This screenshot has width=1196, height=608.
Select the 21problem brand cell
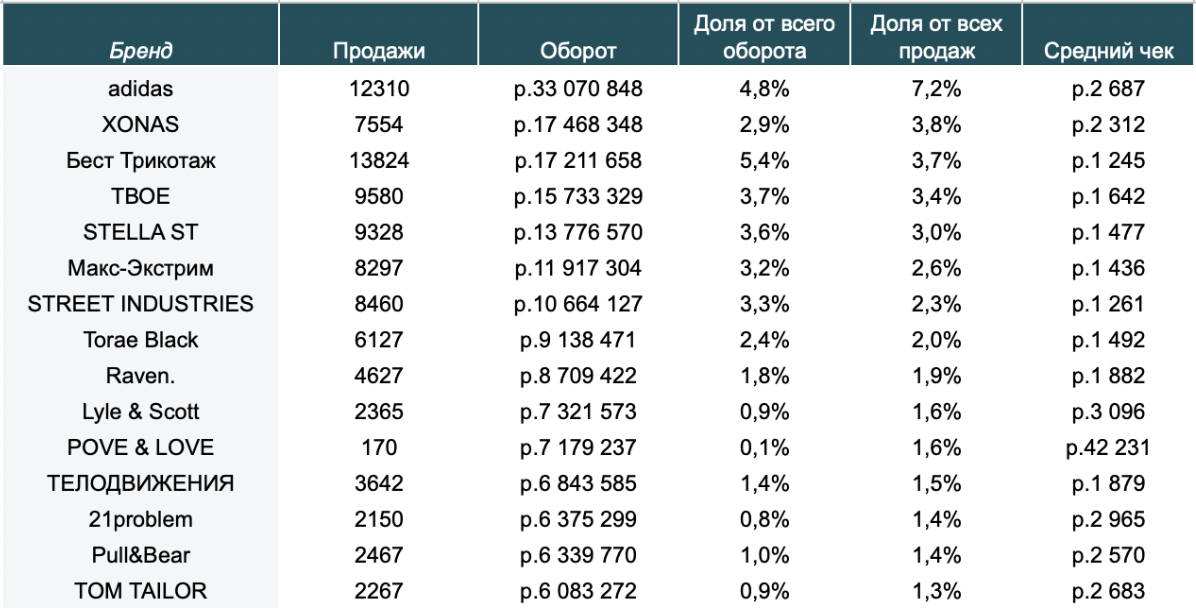click(140, 519)
